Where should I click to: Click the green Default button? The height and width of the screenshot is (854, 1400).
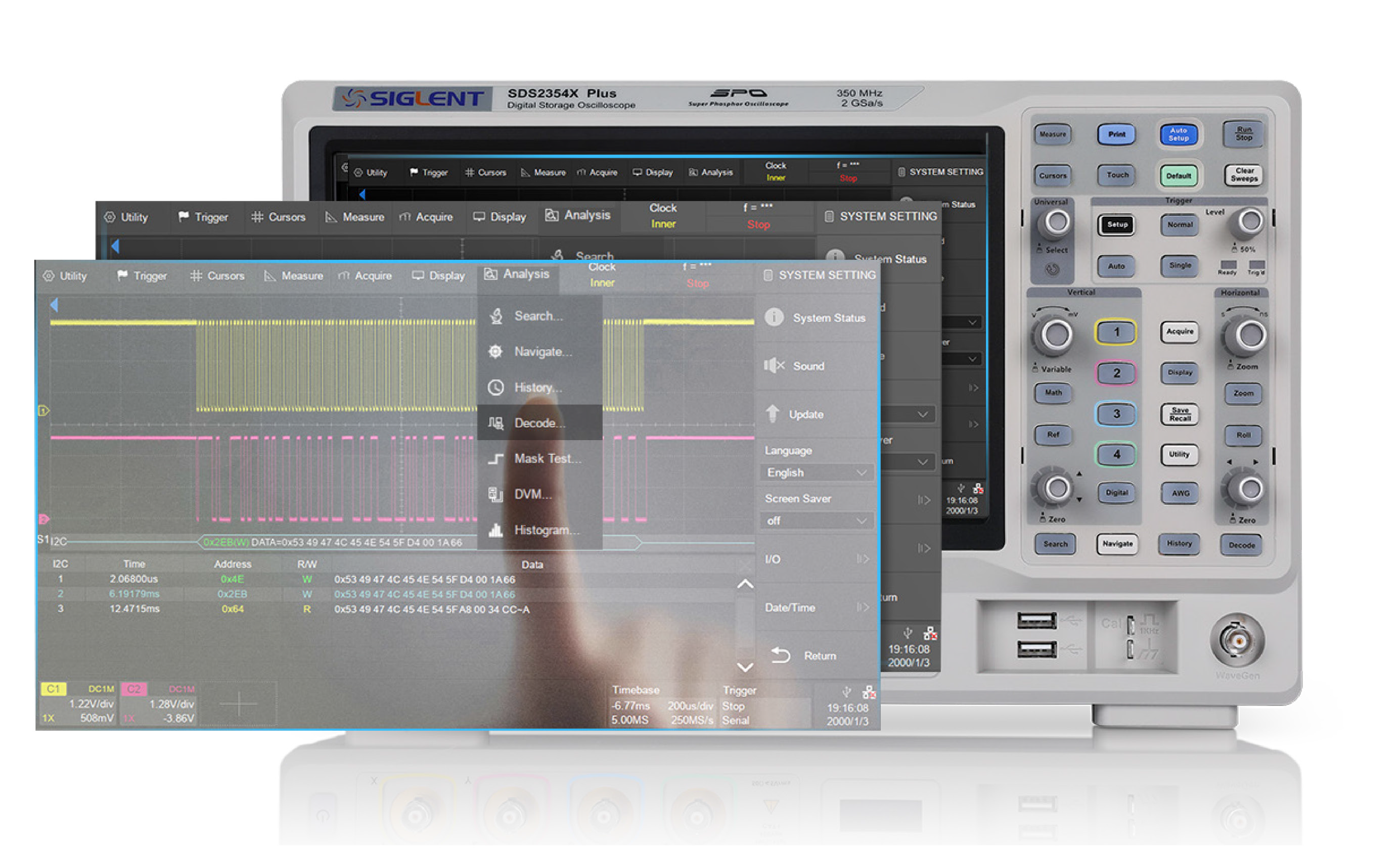1179,175
